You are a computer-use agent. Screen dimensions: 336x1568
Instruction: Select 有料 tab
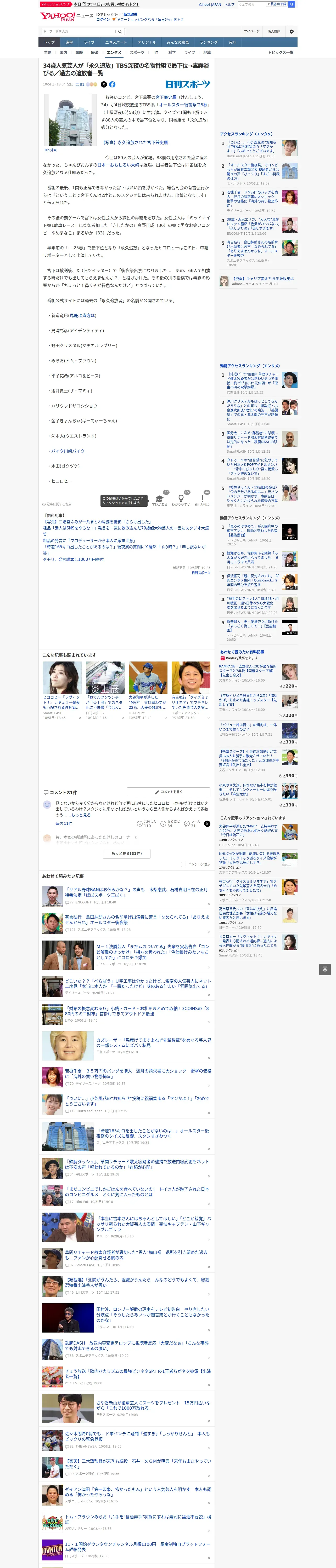click(232, 43)
